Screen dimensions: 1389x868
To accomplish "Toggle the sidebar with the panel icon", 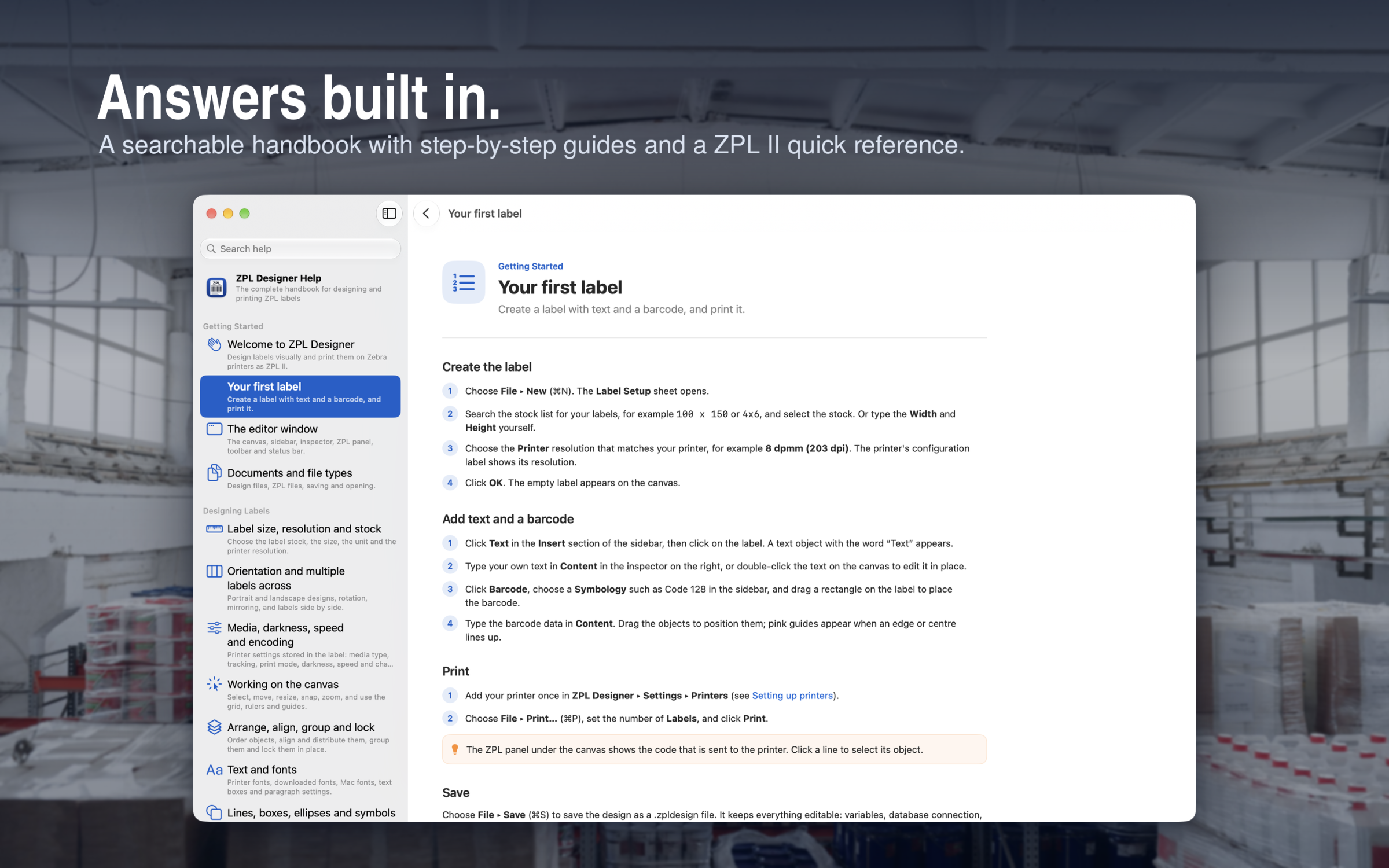I will [389, 214].
